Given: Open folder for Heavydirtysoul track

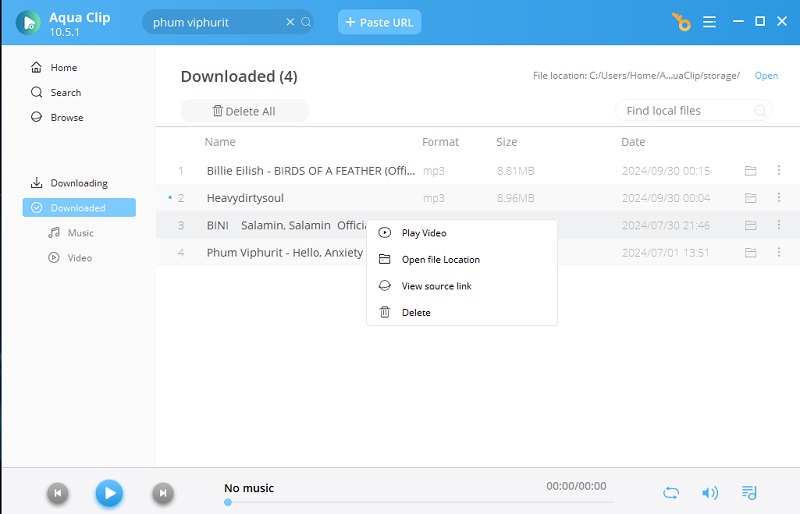Looking at the screenshot, I should coord(750,198).
